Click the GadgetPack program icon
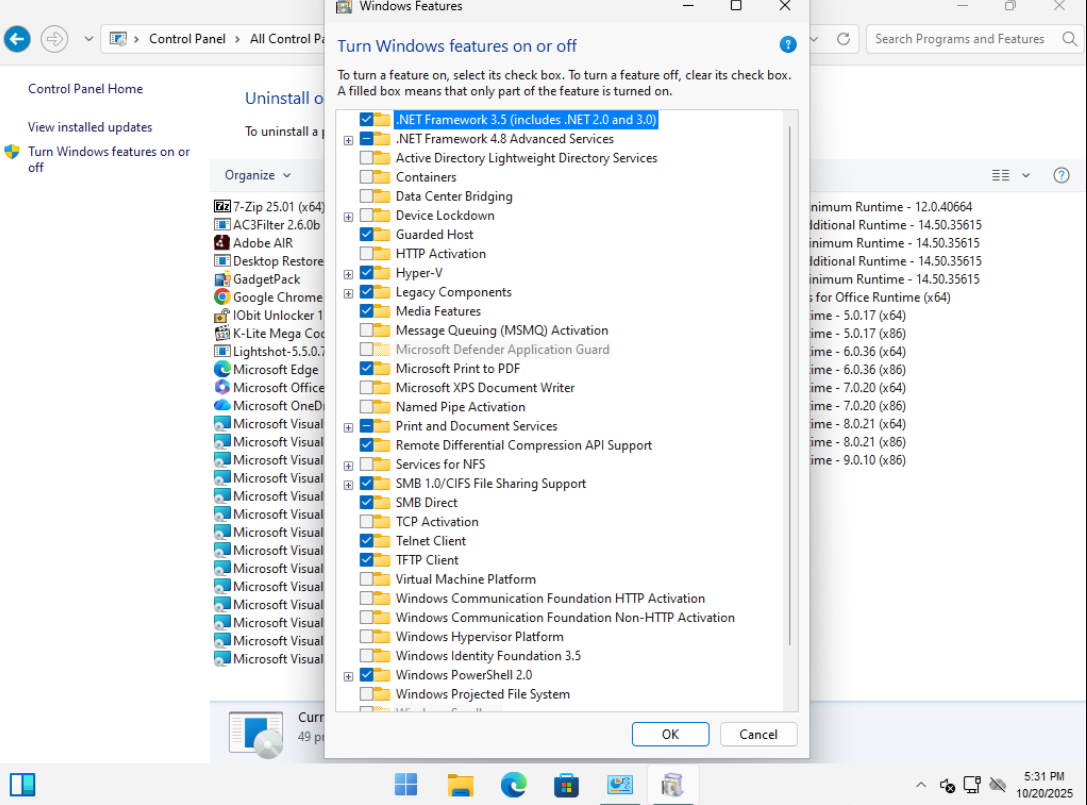This screenshot has height=805, width=1087. click(222, 279)
